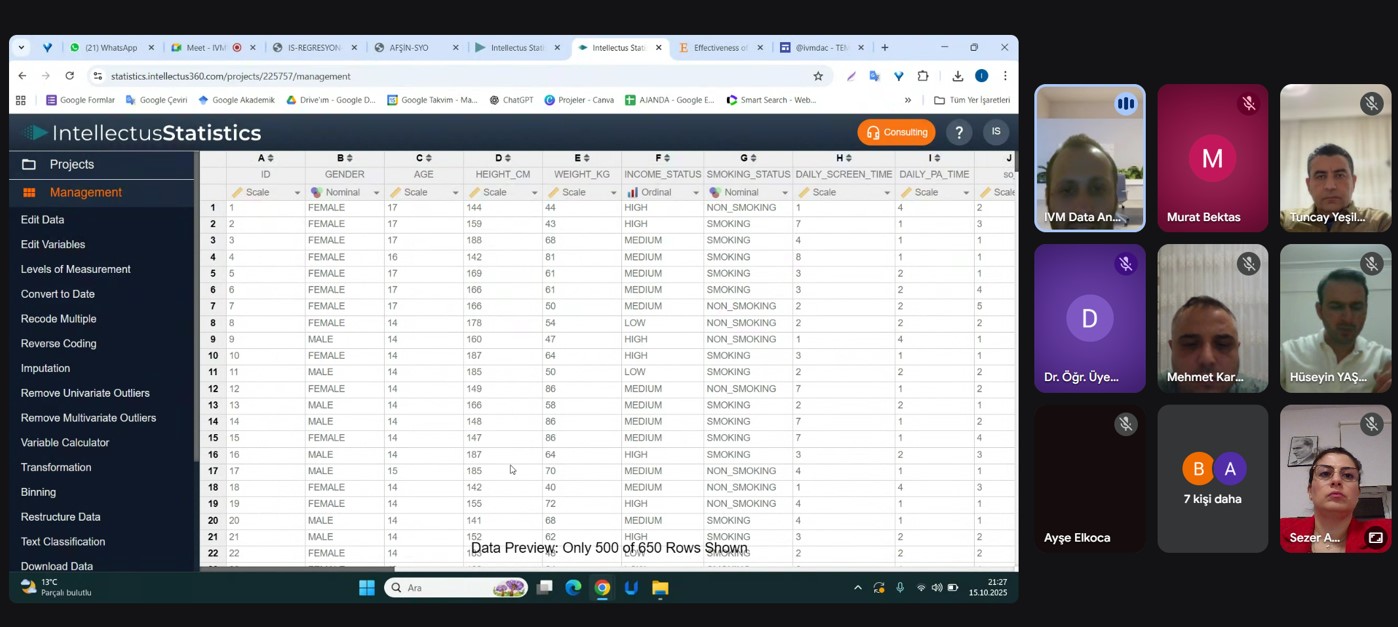
Task: Click the Projects folder icon in sidebar
Action: [29, 165]
